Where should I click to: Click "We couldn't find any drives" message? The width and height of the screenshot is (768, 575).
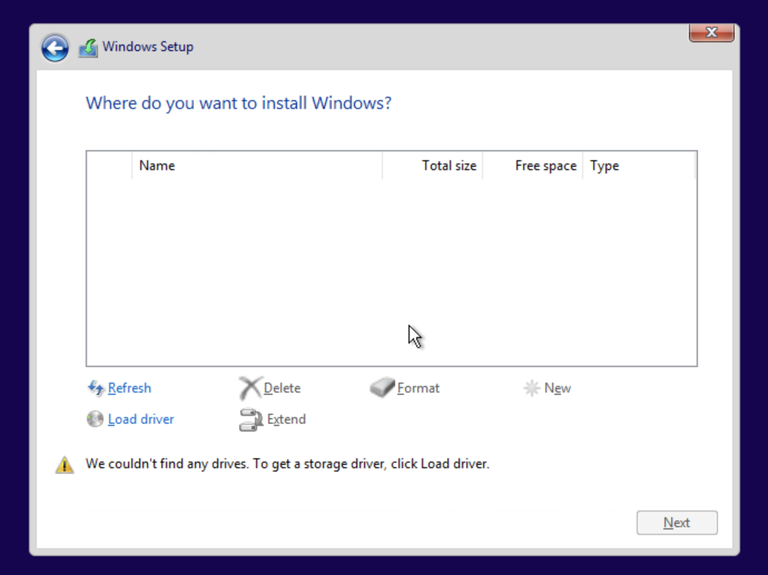coord(288,464)
